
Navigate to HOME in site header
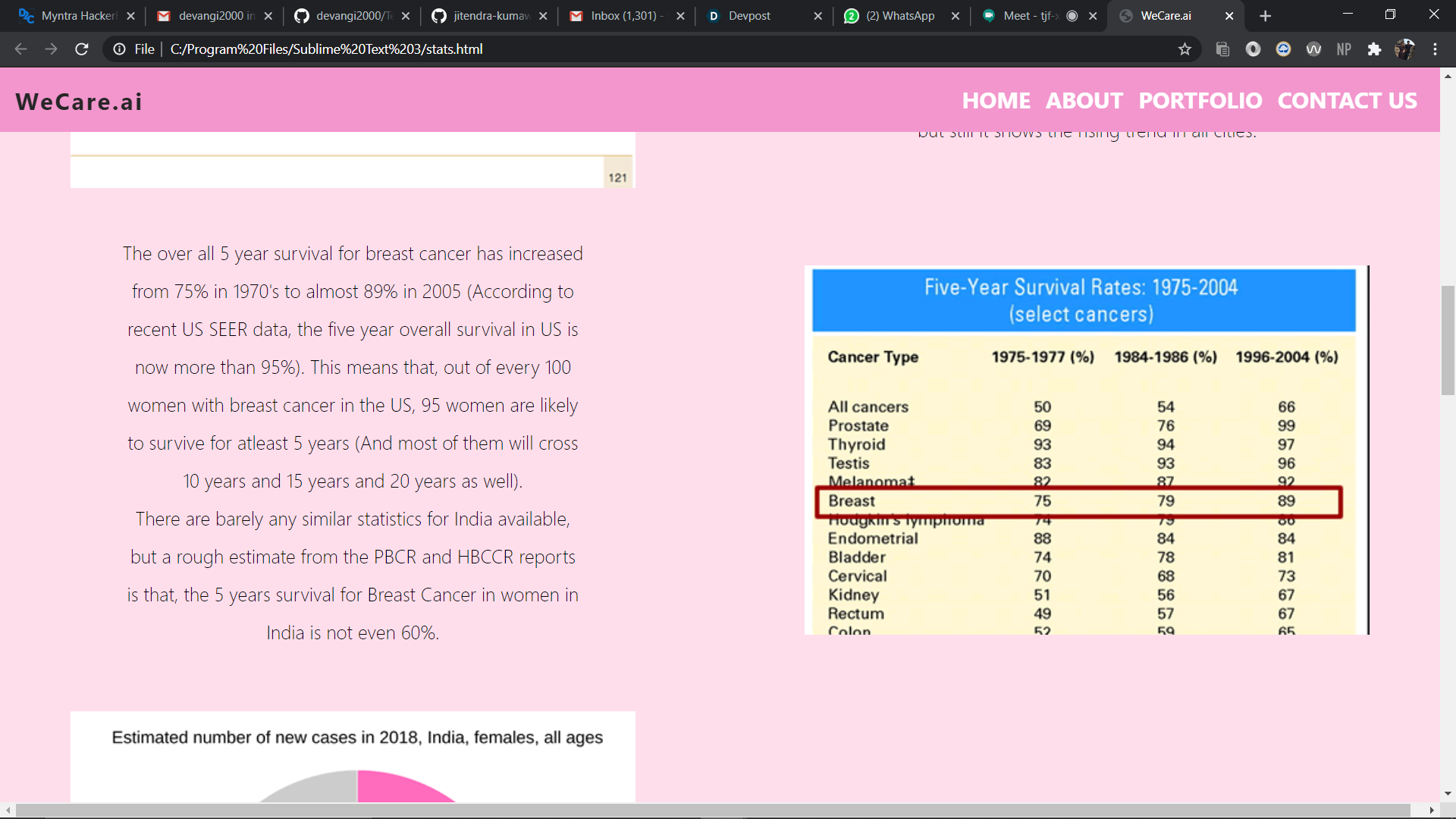996,101
